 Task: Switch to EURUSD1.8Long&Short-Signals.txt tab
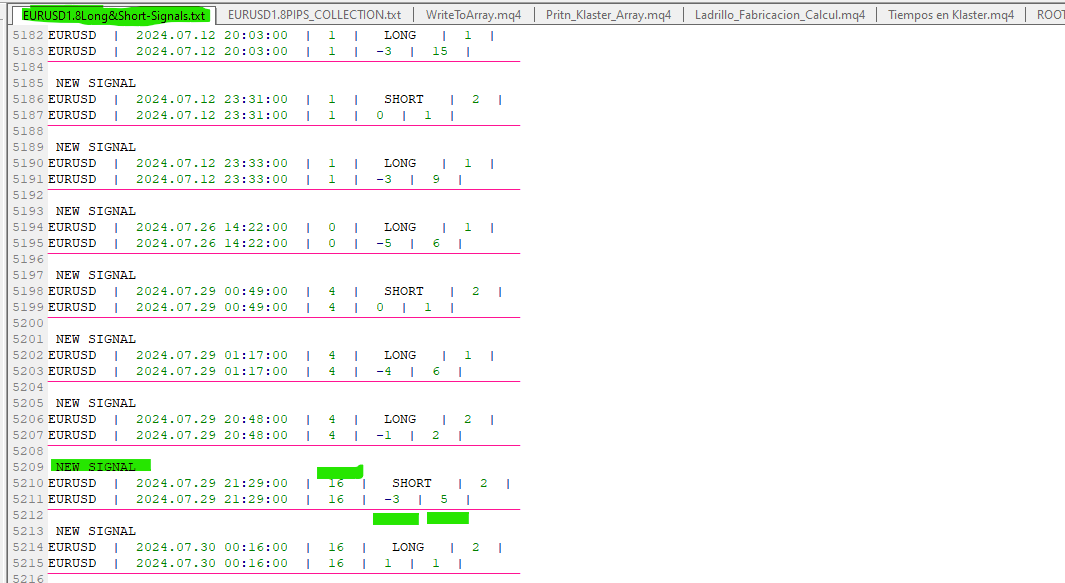point(113,15)
